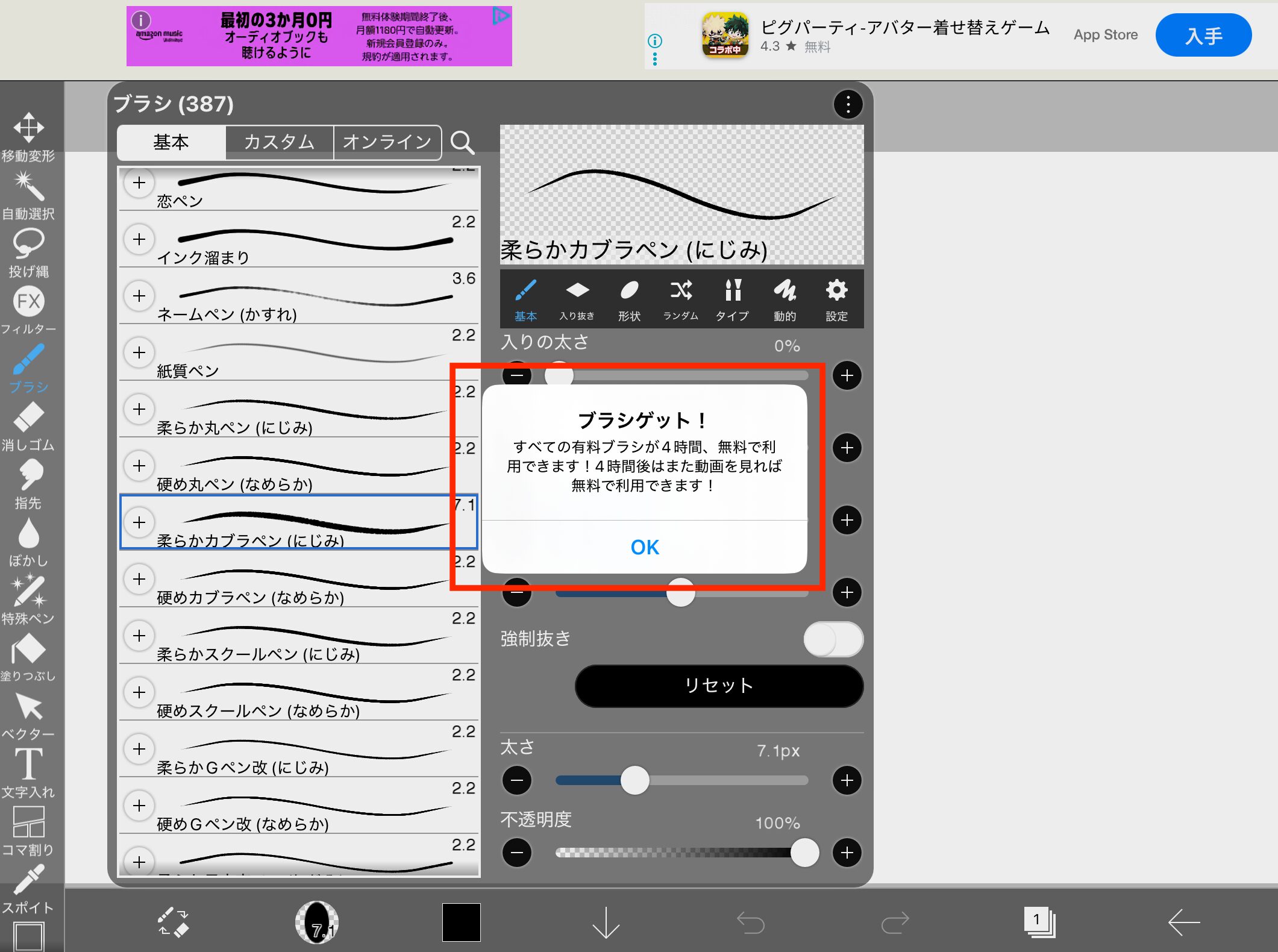The height and width of the screenshot is (952, 1278).
Task: Switch to the オンライン brush tab
Action: pos(387,143)
